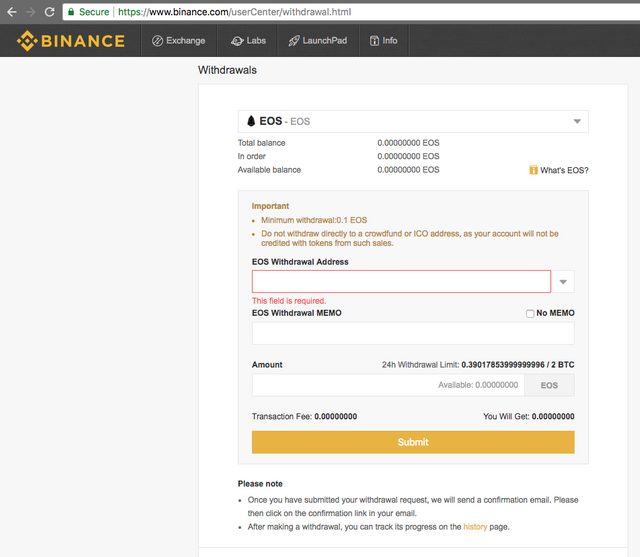Tick the No MEMO checkbox
This screenshot has height=557, width=640.
point(530,313)
